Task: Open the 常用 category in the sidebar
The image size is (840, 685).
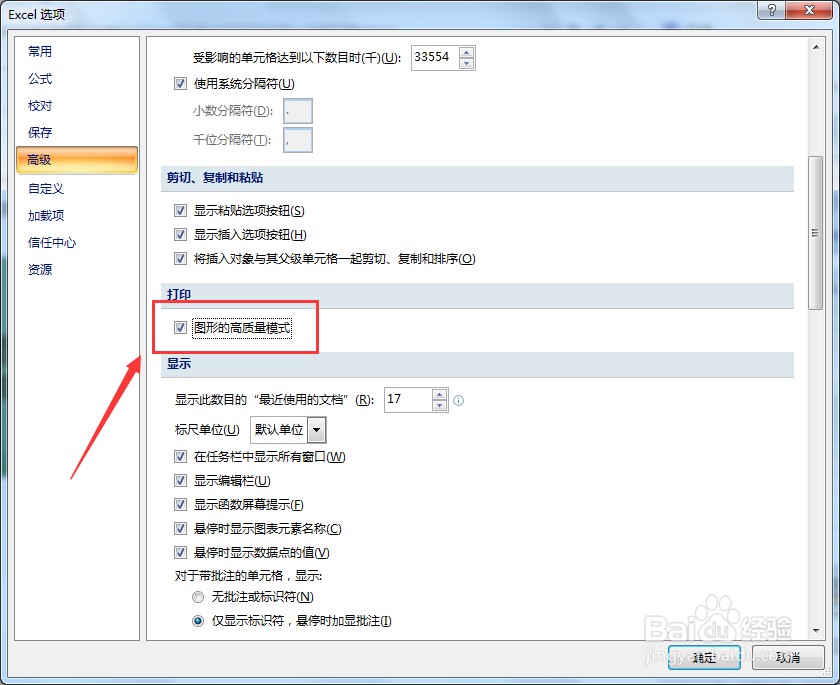Action: pos(40,51)
